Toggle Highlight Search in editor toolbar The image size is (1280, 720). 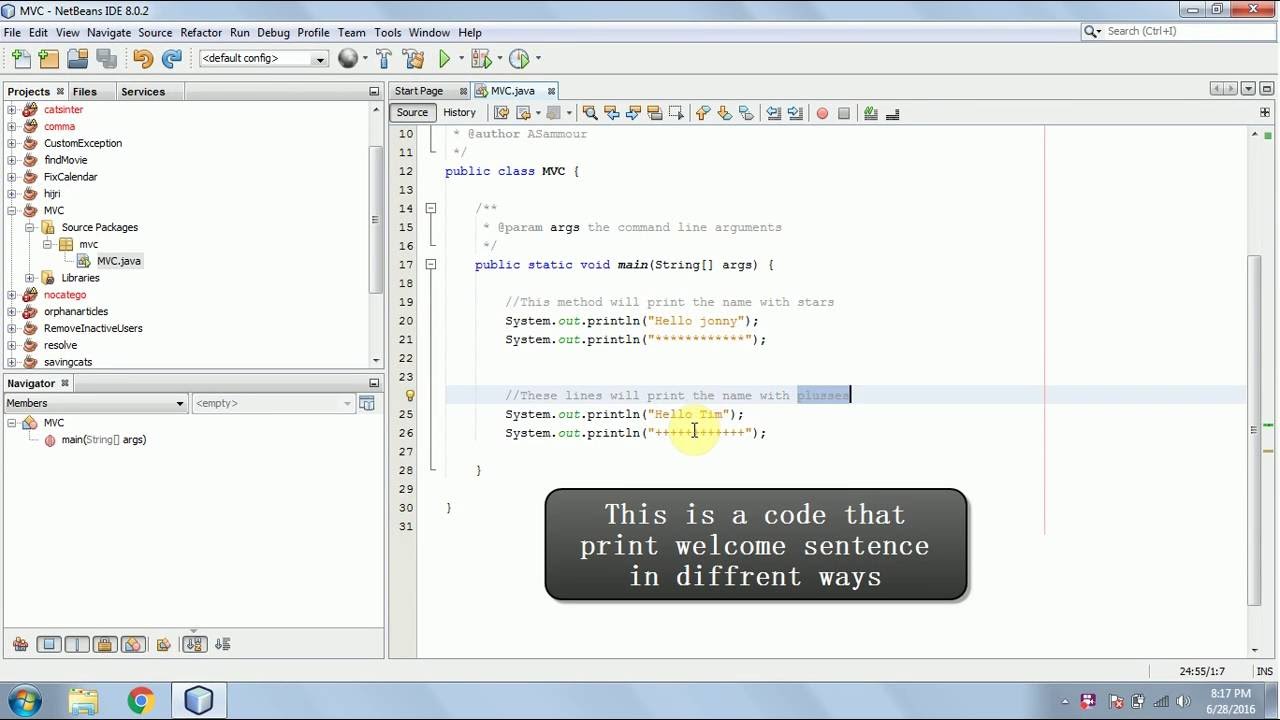point(655,113)
